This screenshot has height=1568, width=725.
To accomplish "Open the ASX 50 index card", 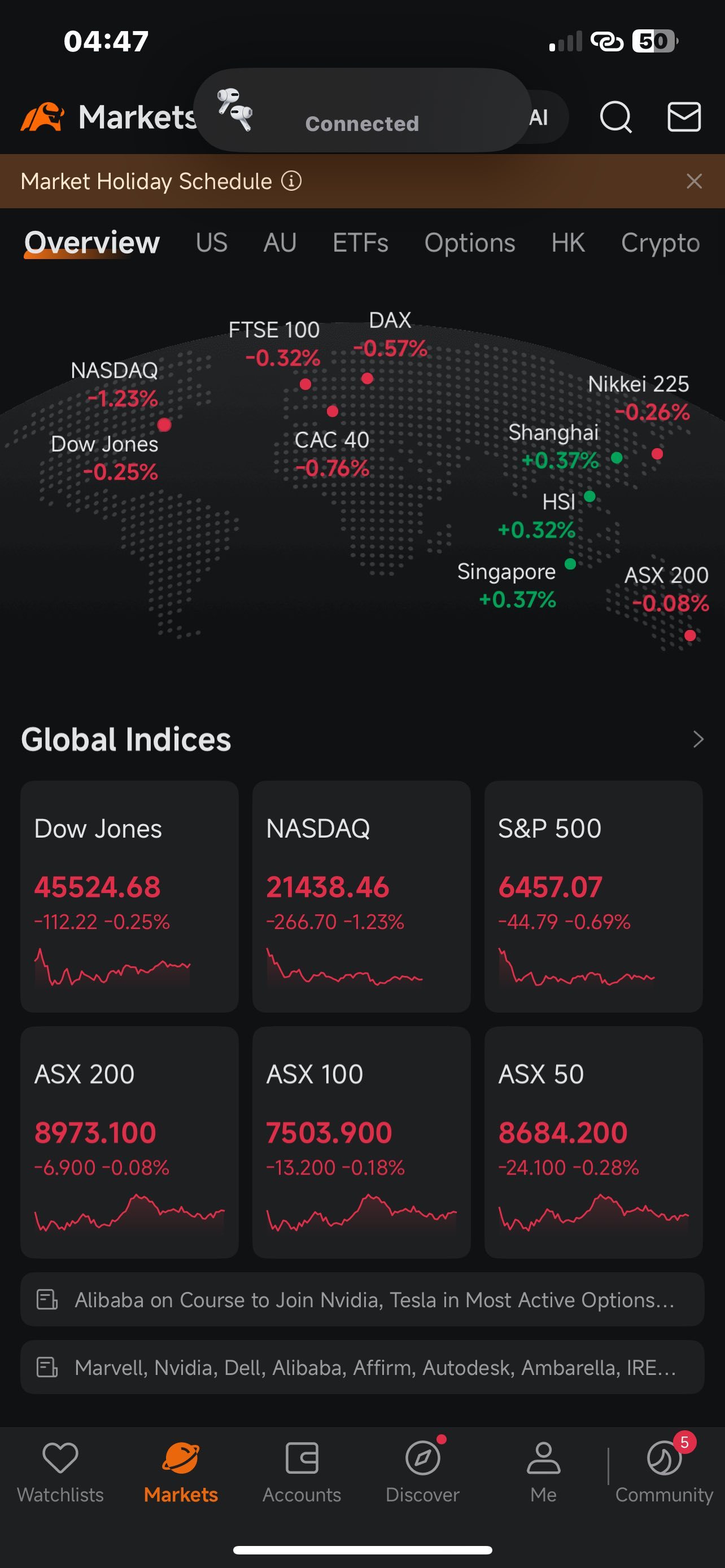I will click(593, 1142).
